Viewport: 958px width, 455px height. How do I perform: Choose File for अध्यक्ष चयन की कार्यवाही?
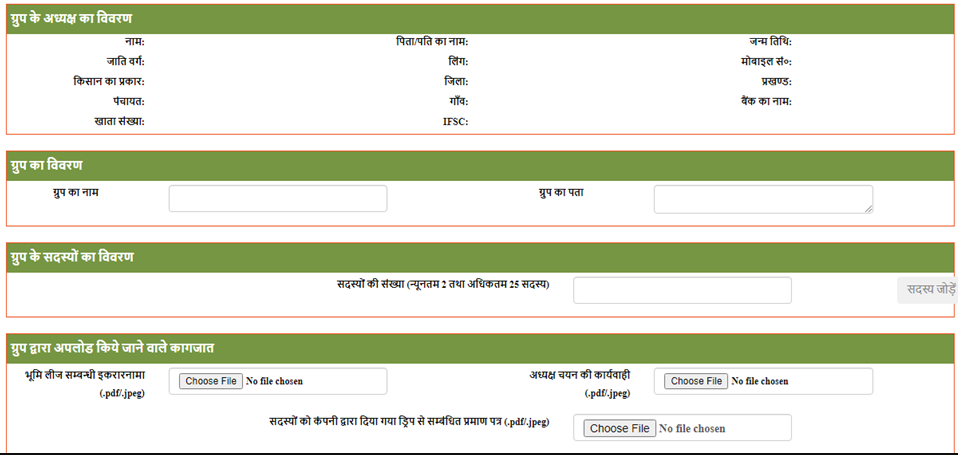tap(697, 381)
